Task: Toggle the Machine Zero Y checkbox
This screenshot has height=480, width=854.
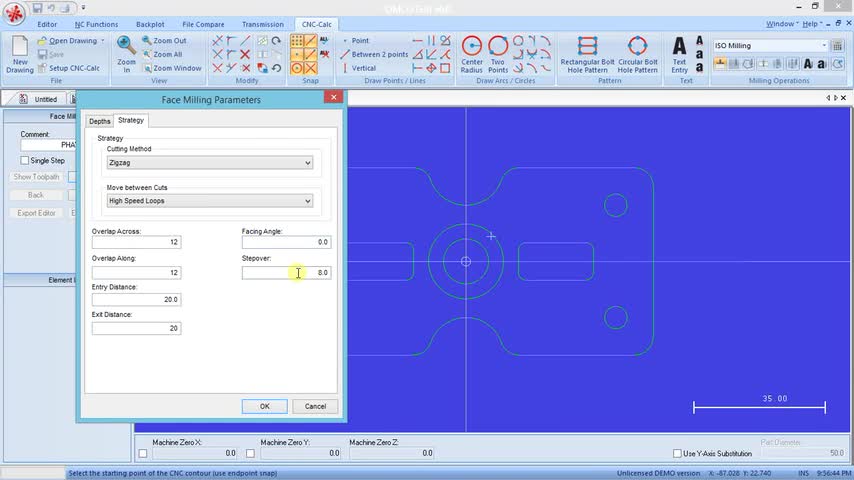Action: [x=250, y=453]
